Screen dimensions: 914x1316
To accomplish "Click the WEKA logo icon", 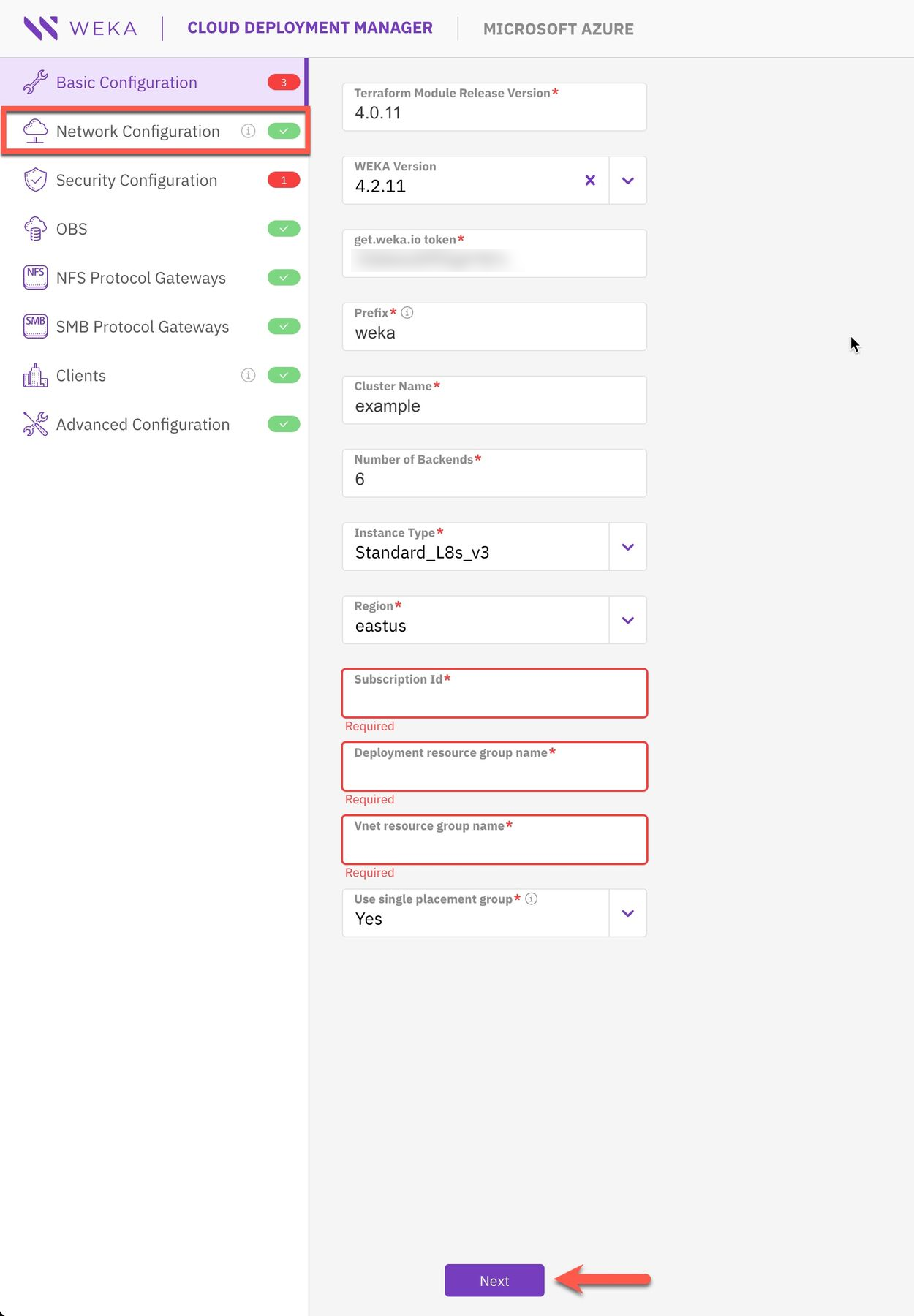I will click(x=40, y=29).
